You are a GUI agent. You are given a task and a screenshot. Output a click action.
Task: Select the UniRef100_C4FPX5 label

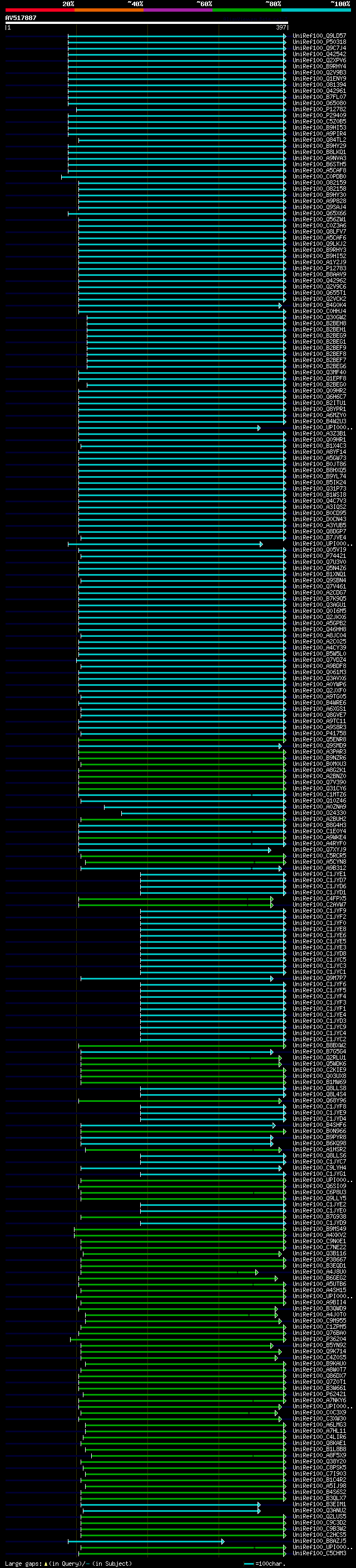319,898
